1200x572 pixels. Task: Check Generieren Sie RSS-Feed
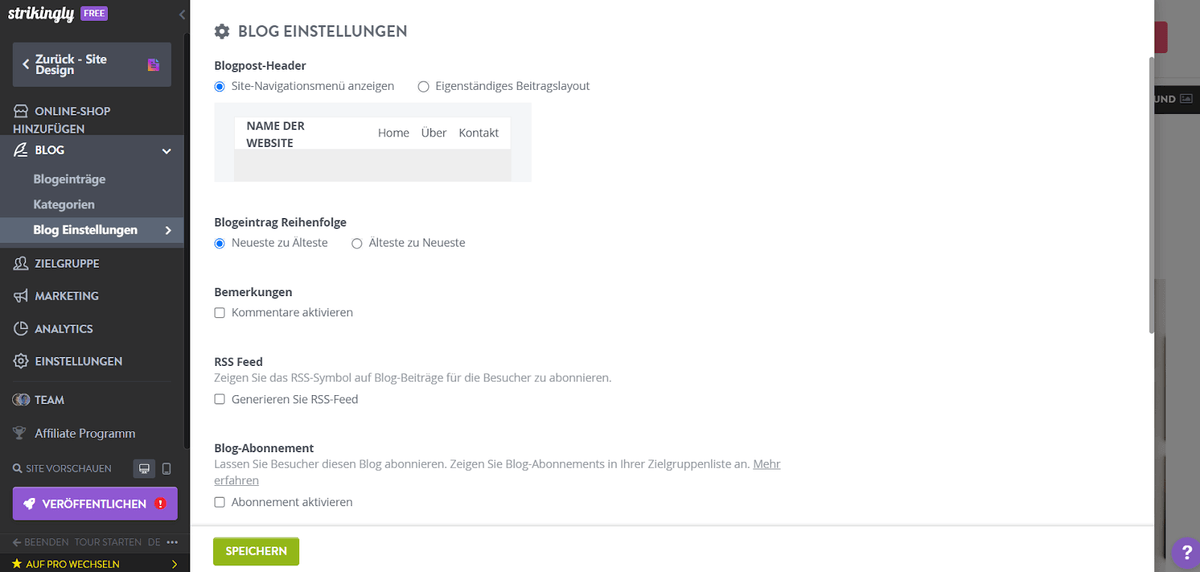220,400
